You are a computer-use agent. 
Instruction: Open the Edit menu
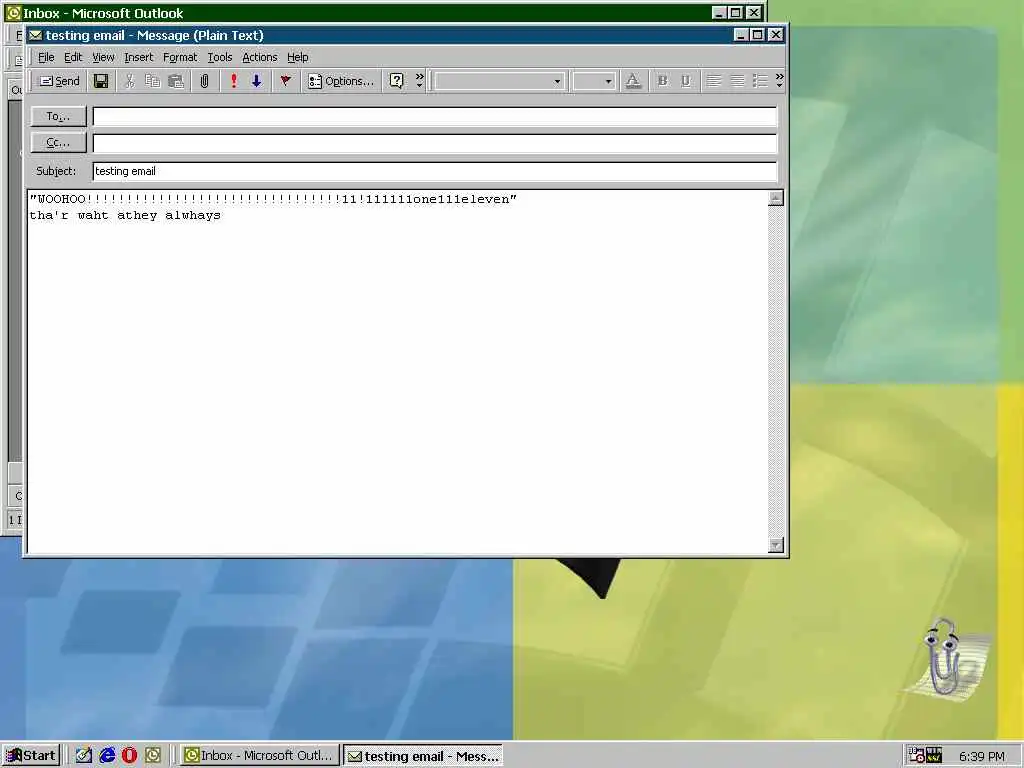click(x=73, y=57)
